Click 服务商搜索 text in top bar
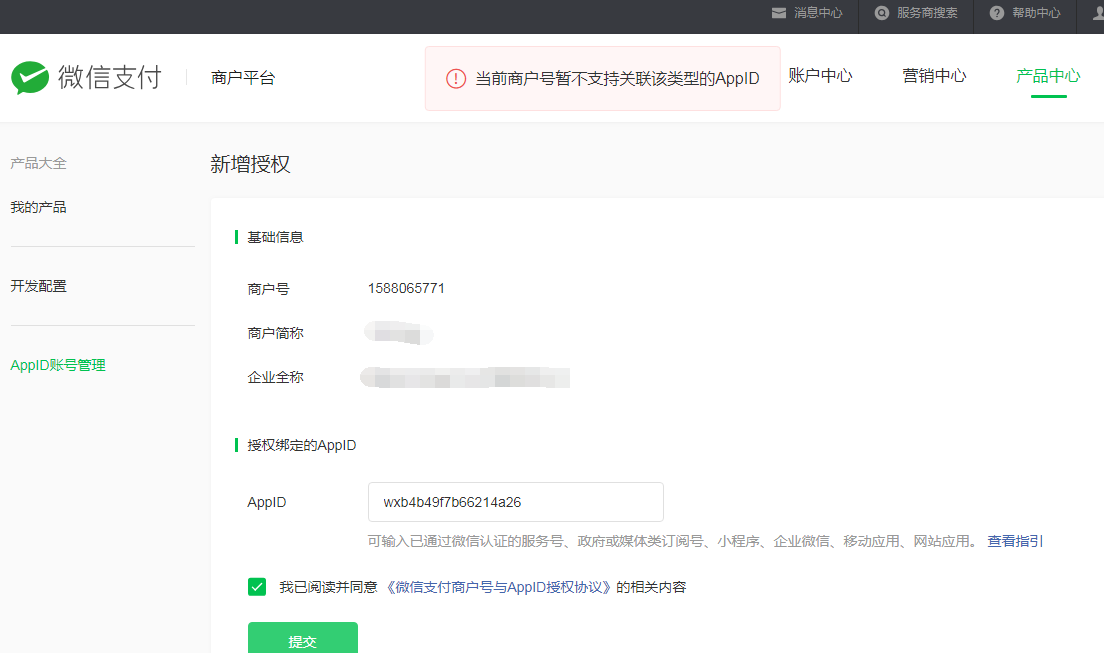The width and height of the screenshot is (1104, 653). click(x=927, y=13)
